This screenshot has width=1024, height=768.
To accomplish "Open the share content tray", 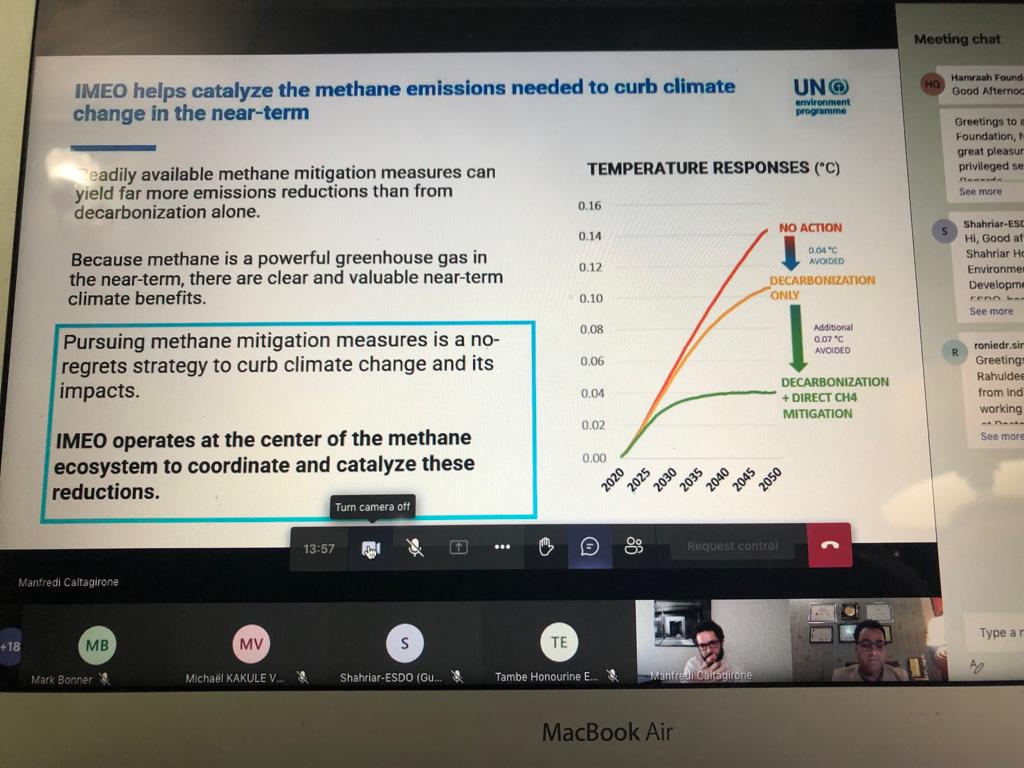I will pyautogui.click(x=458, y=547).
